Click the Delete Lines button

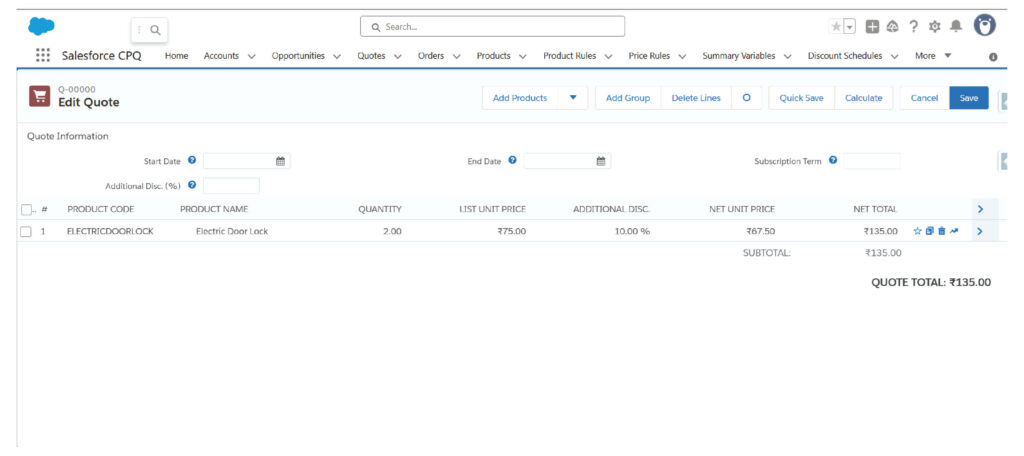(696, 98)
